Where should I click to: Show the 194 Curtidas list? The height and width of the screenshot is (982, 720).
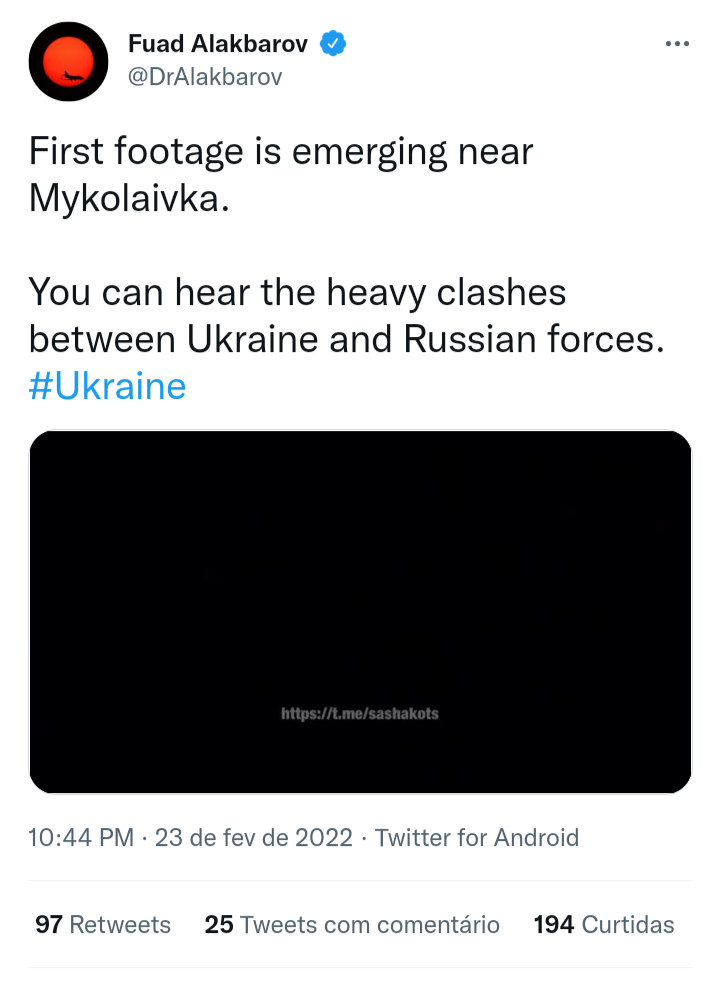pos(604,925)
